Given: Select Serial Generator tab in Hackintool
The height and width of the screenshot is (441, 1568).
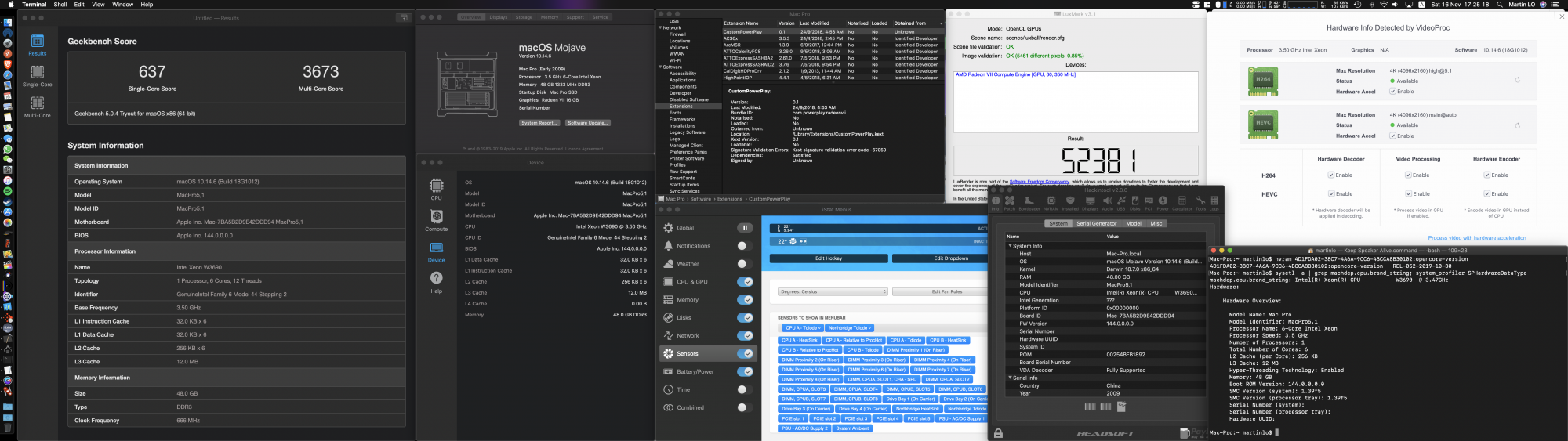Looking at the screenshot, I should point(1097,223).
